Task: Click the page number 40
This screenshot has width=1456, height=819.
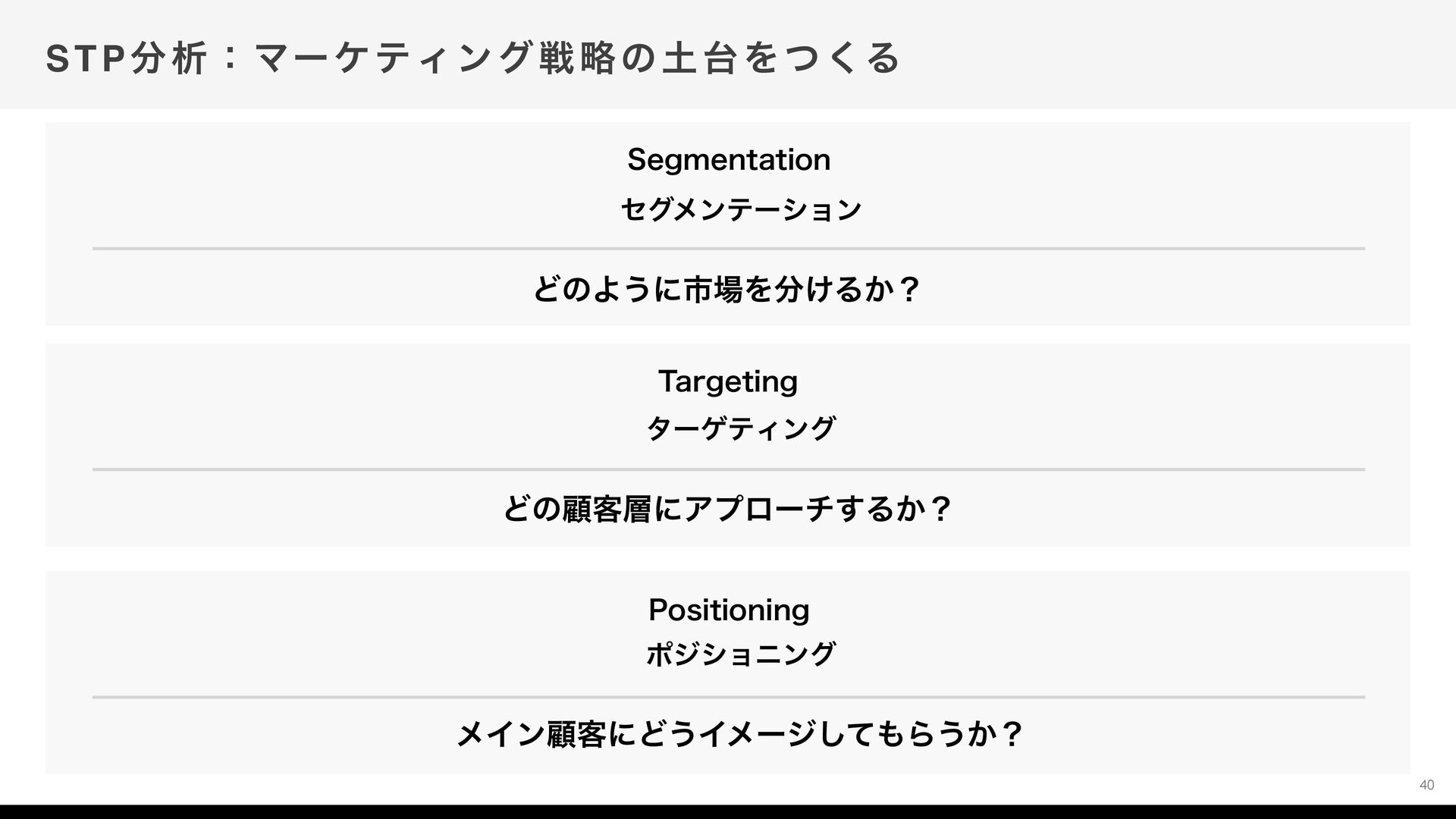Action: (x=1426, y=785)
